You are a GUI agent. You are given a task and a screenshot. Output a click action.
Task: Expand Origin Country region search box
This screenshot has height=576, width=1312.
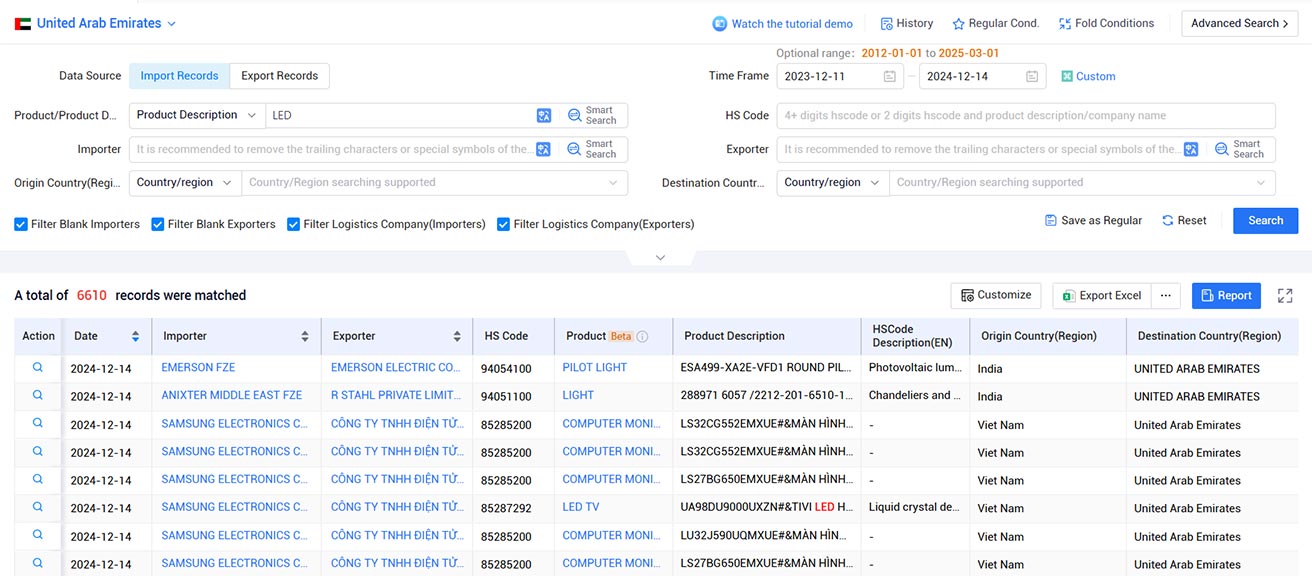(434, 183)
